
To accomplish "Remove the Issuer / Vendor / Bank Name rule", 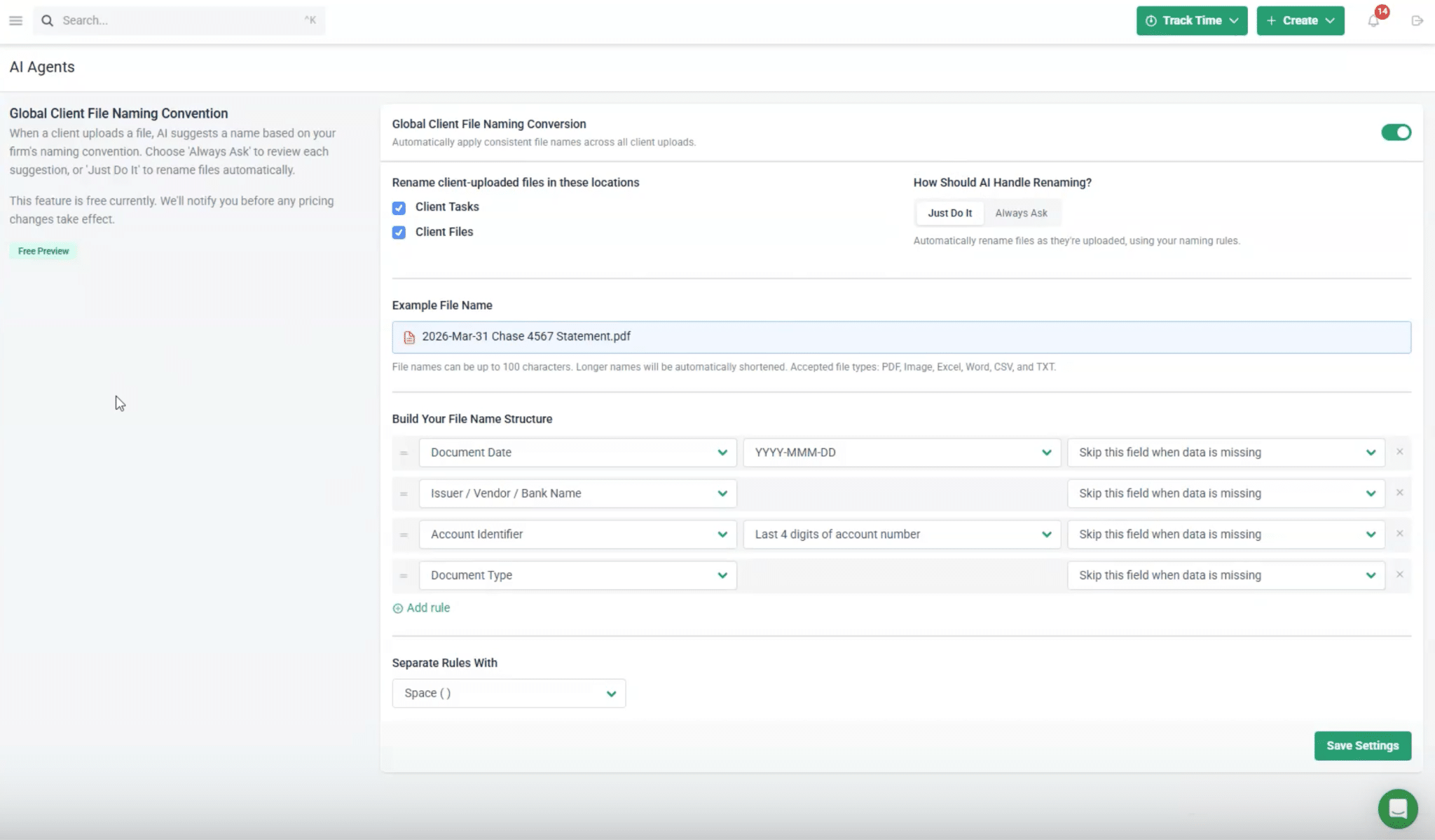I will [1399, 493].
